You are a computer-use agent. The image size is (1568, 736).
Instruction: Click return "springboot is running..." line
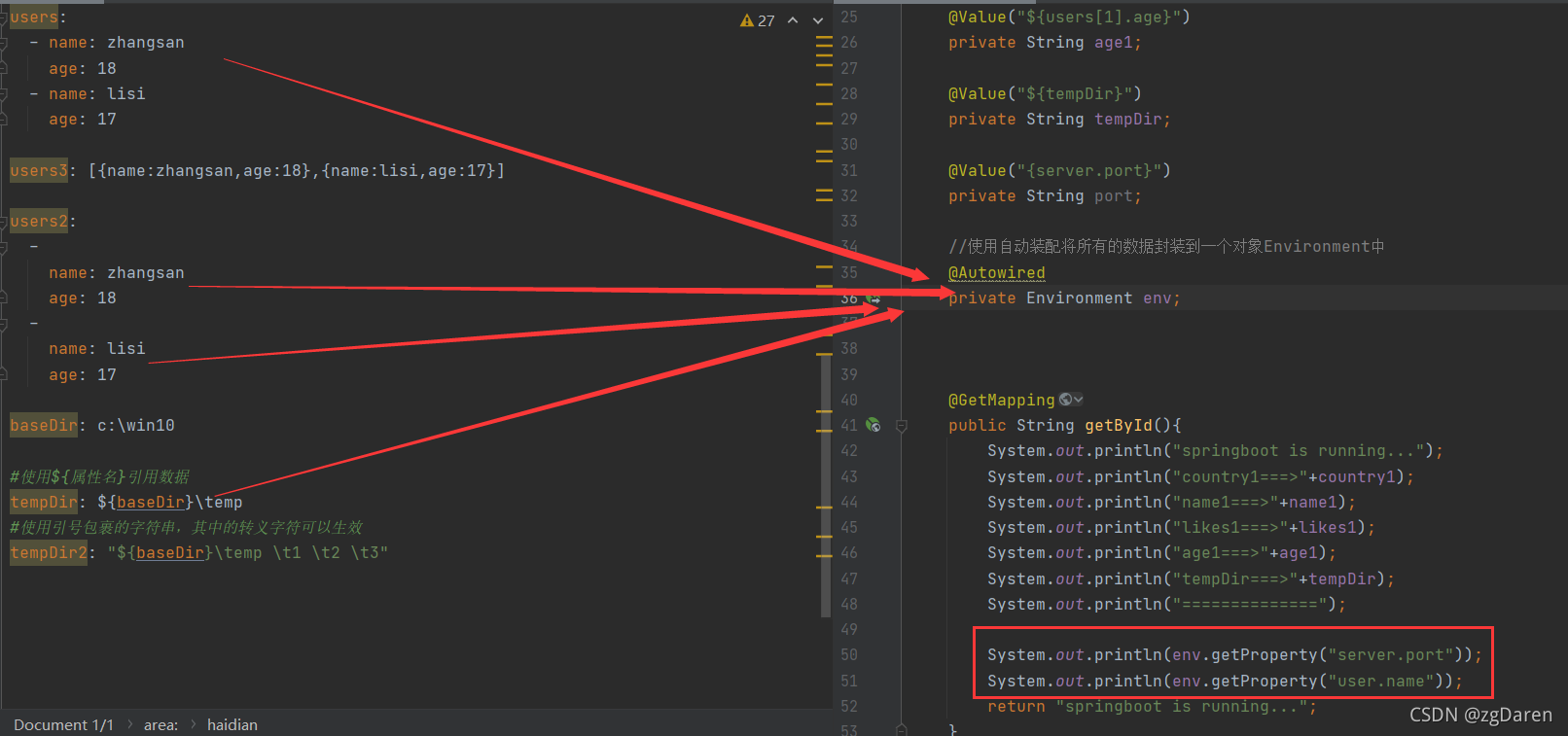tap(1153, 706)
